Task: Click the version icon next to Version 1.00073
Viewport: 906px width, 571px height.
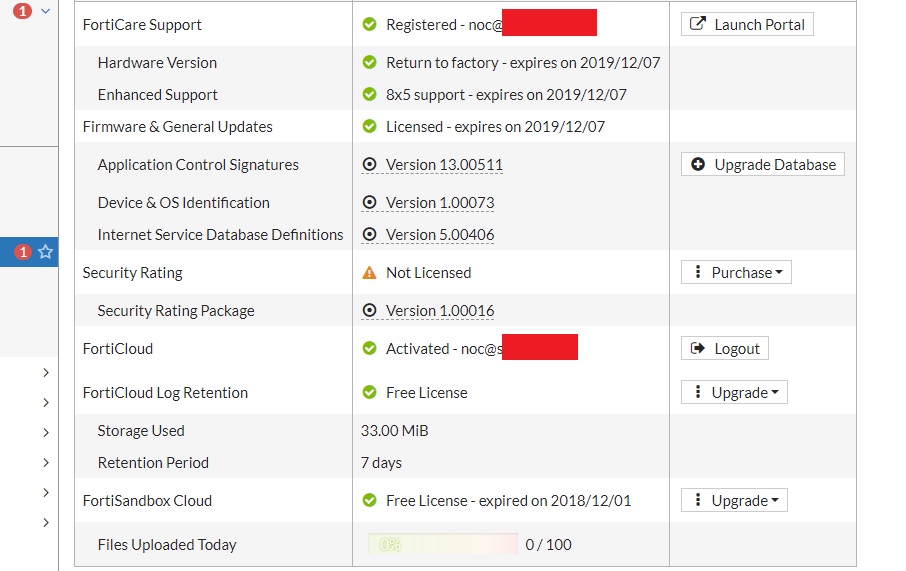Action: pyautogui.click(x=369, y=202)
